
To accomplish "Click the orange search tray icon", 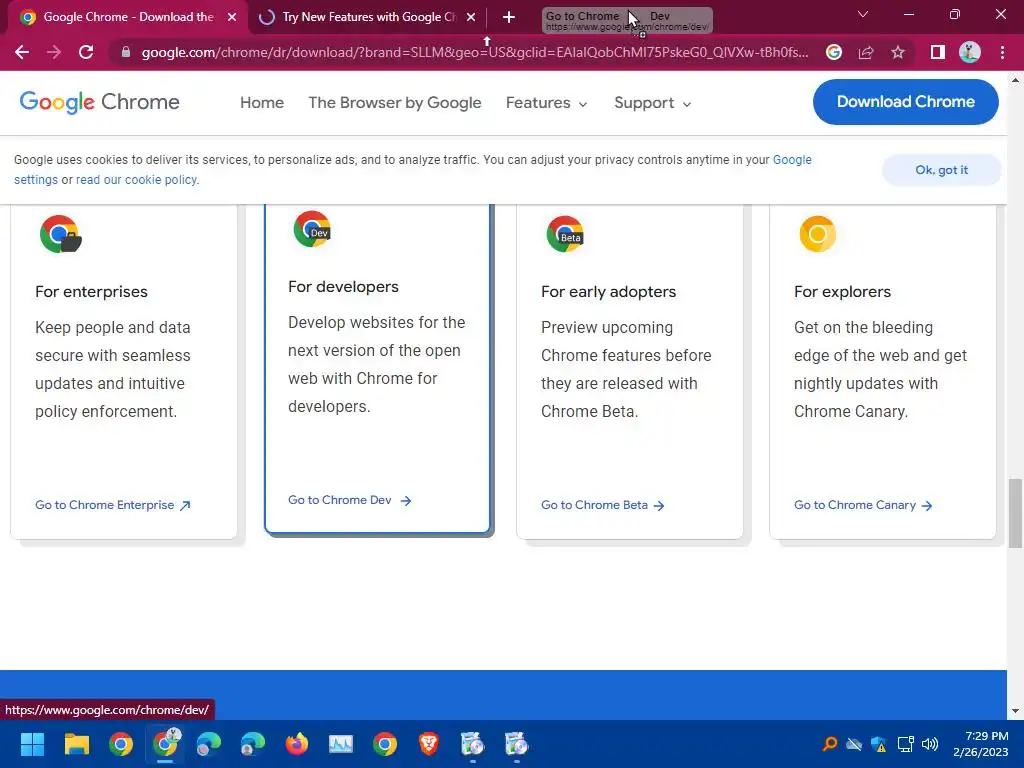I will click(x=829, y=744).
